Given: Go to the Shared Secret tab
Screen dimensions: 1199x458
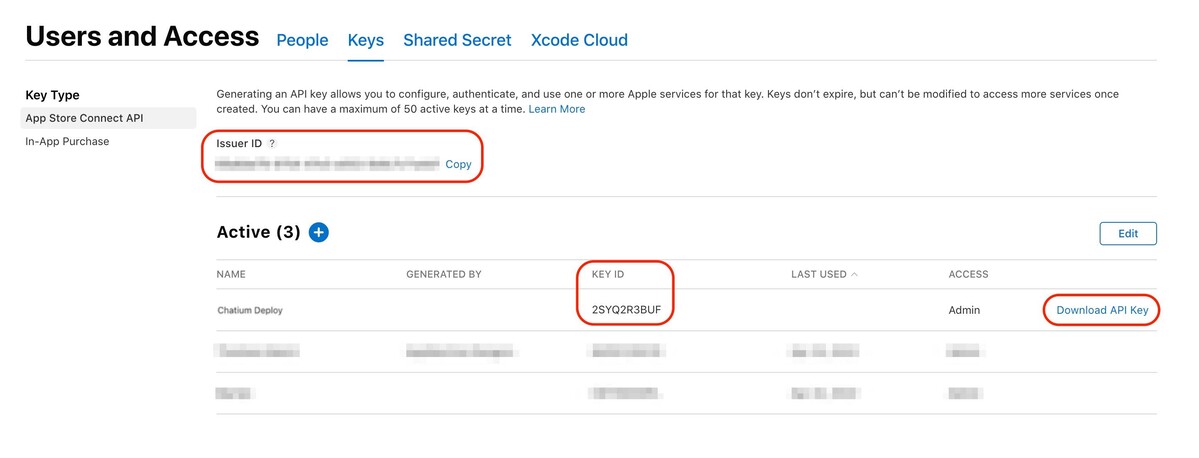Looking at the screenshot, I should [457, 40].
